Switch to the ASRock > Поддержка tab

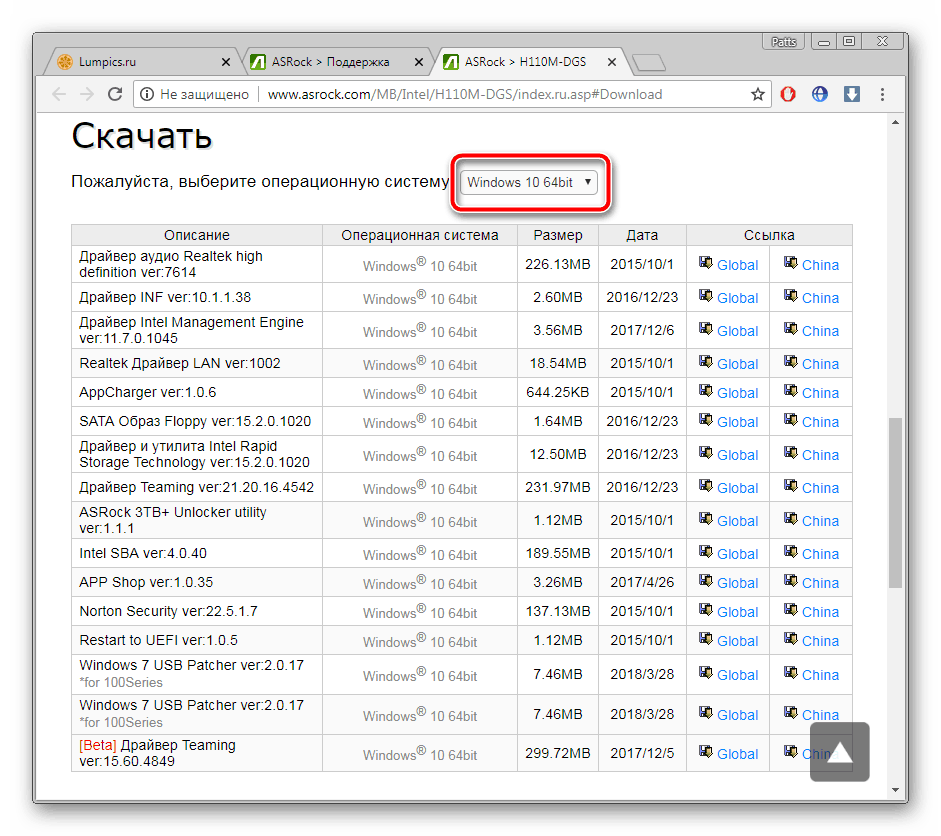pos(330,61)
